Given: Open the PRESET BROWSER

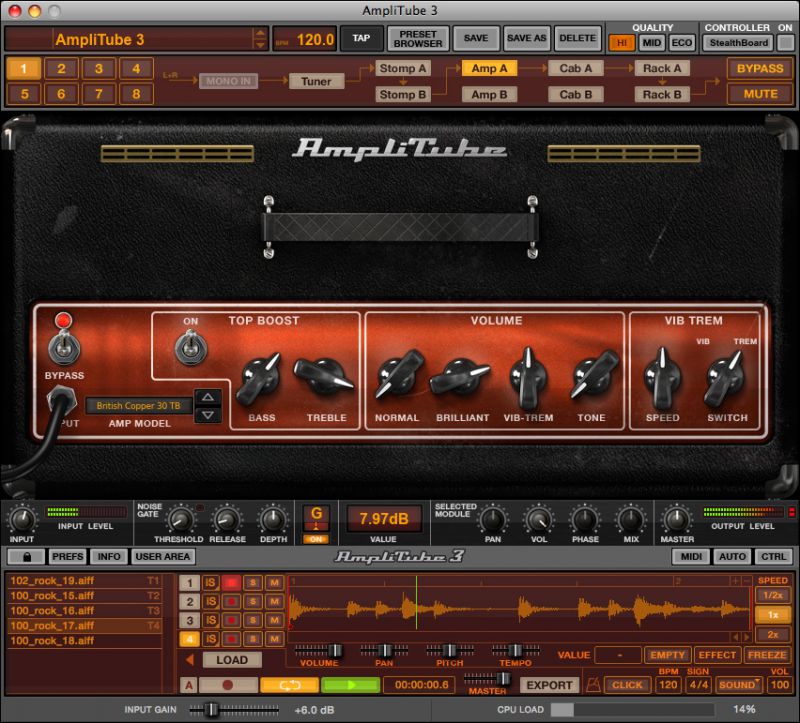Looking at the screenshot, I should pos(418,39).
